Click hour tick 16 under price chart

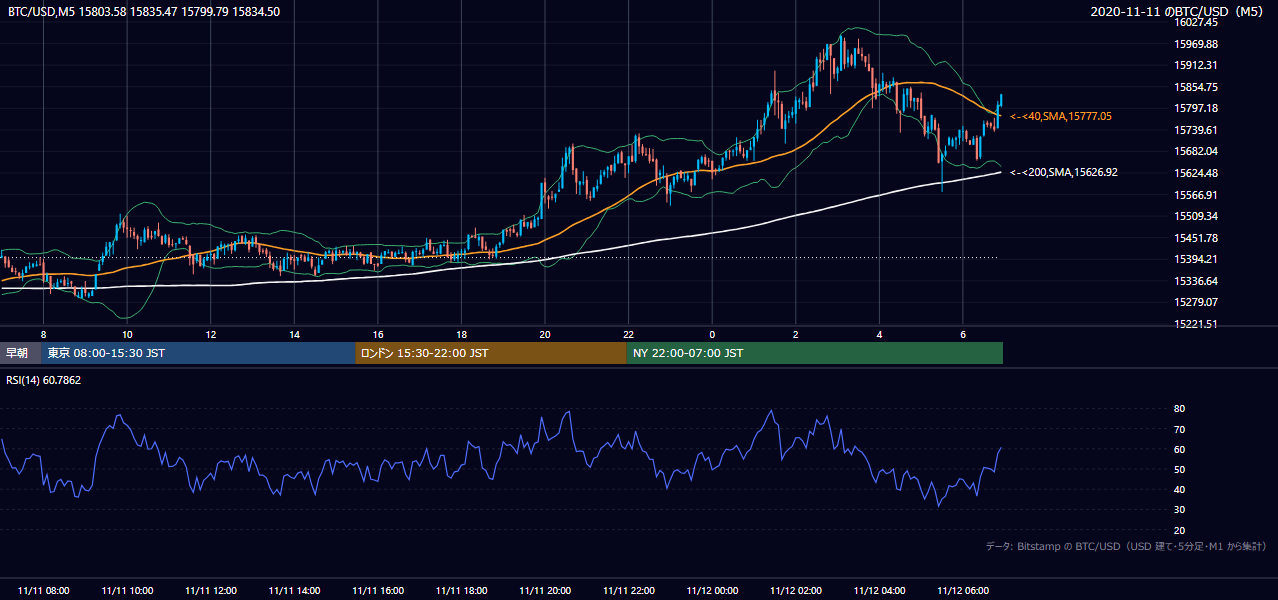[x=378, y=334]
